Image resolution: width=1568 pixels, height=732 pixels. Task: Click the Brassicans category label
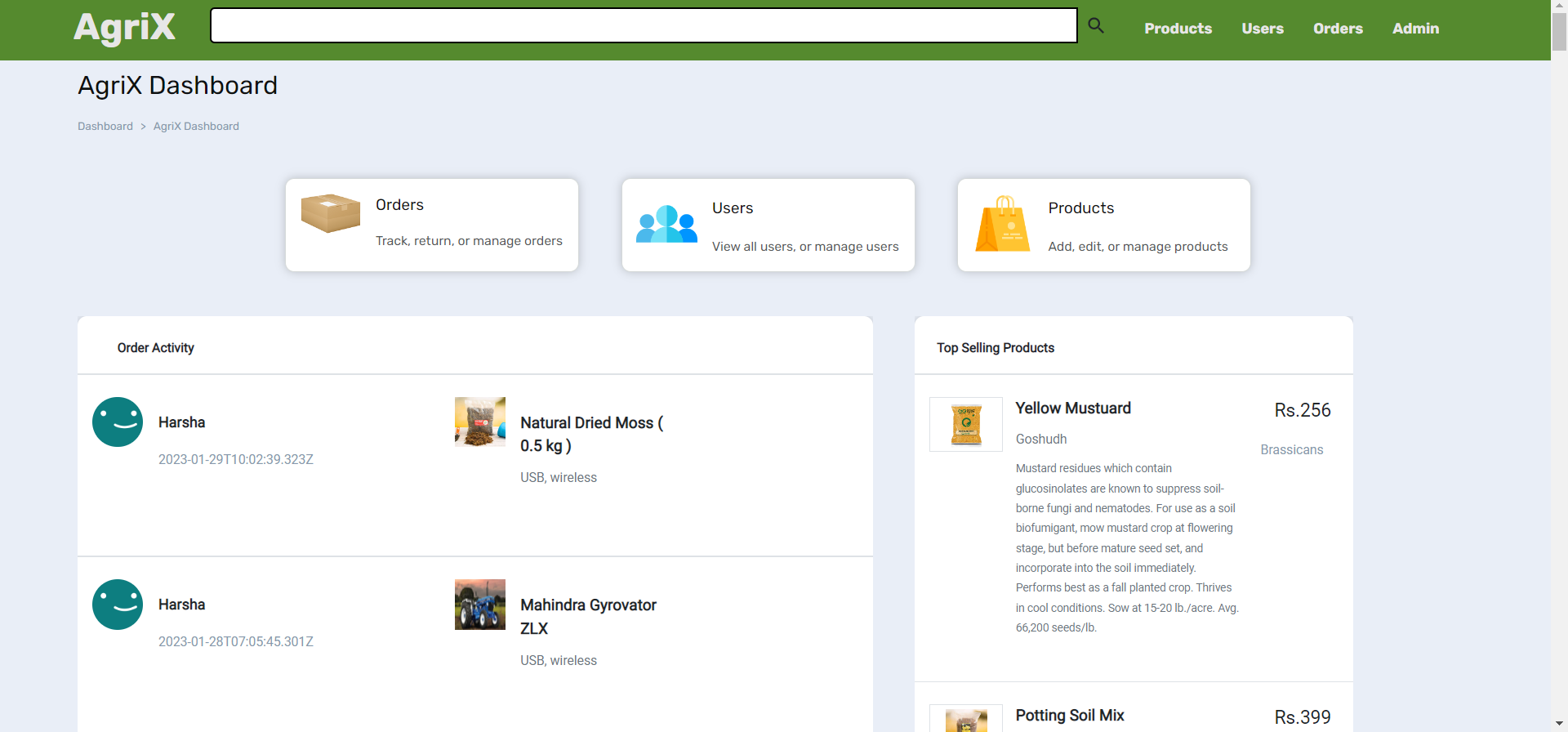(x=1291, y=450)
